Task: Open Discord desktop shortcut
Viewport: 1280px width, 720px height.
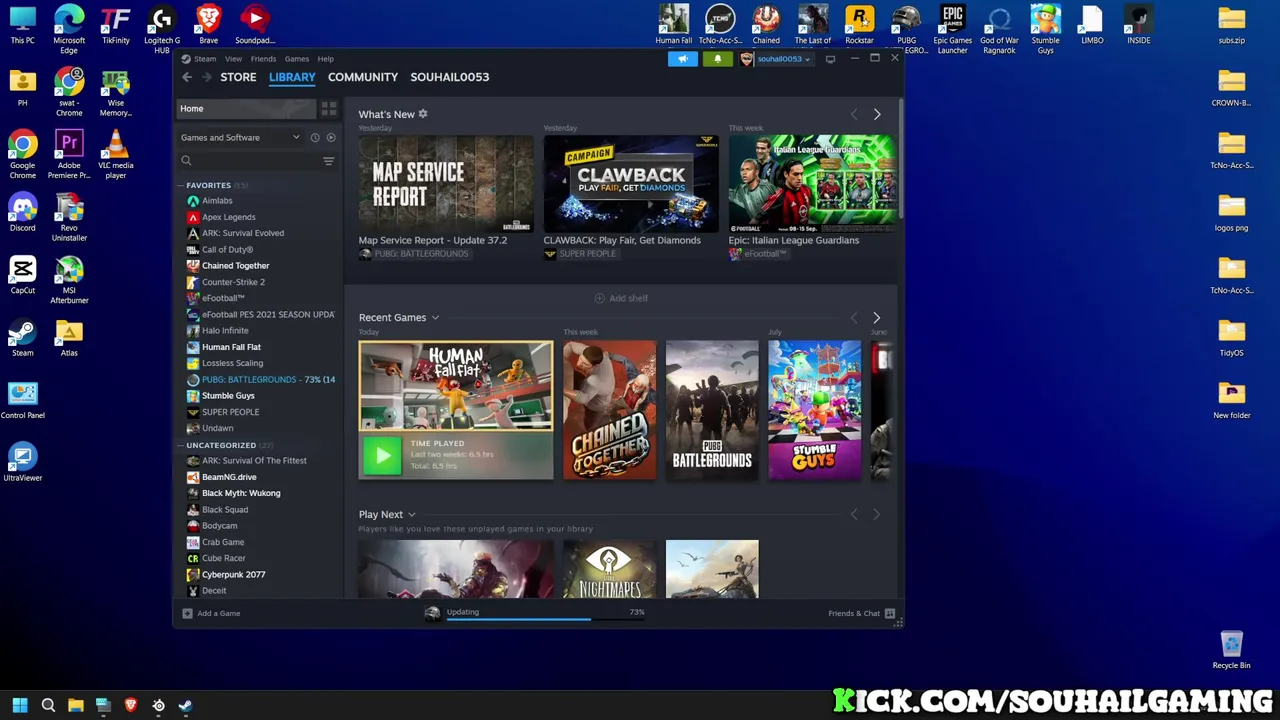Action: point(22,212)
